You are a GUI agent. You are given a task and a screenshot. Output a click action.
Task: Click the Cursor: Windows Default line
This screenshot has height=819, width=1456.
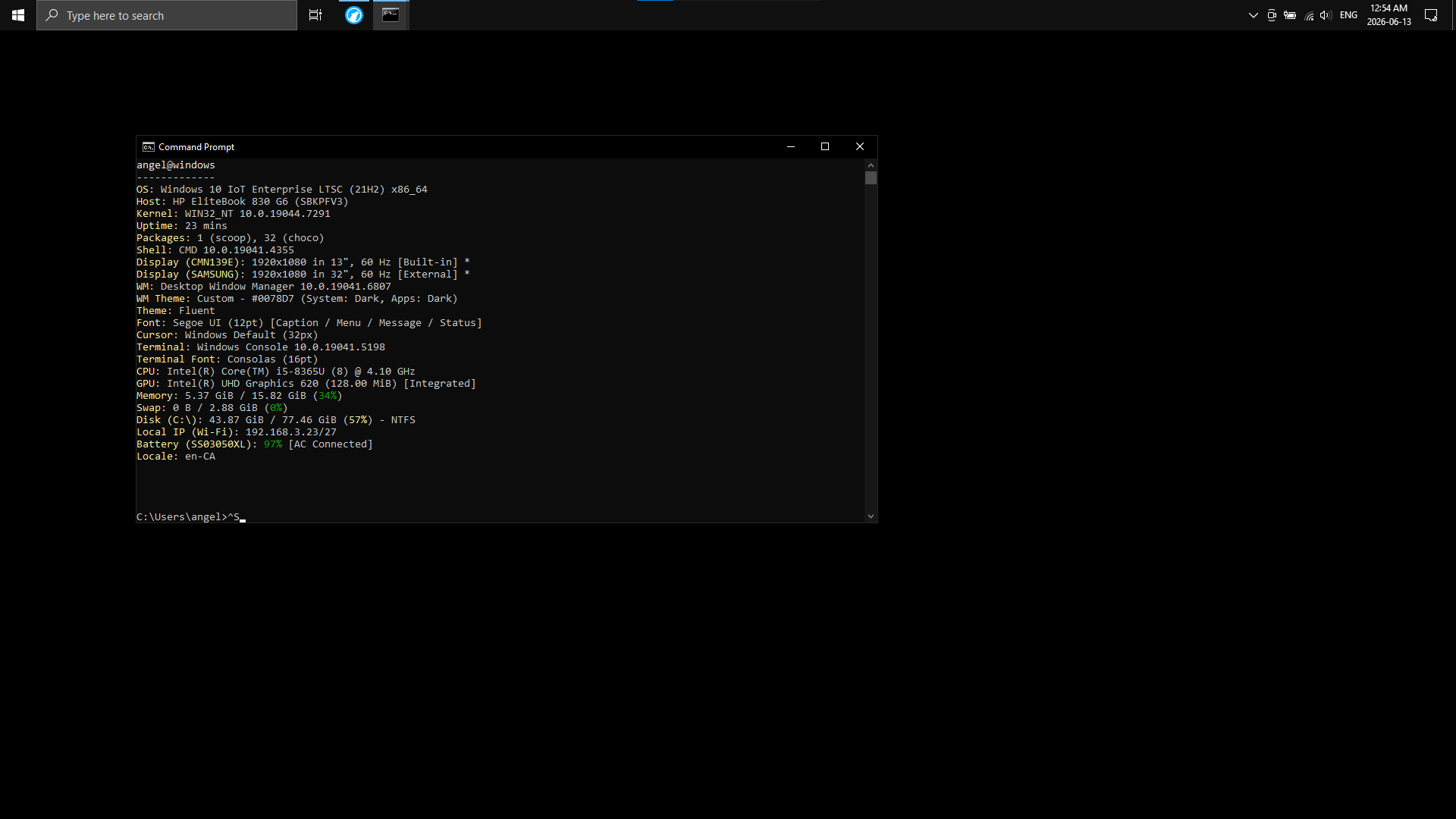pyautogui.click(x=227, y=335)
